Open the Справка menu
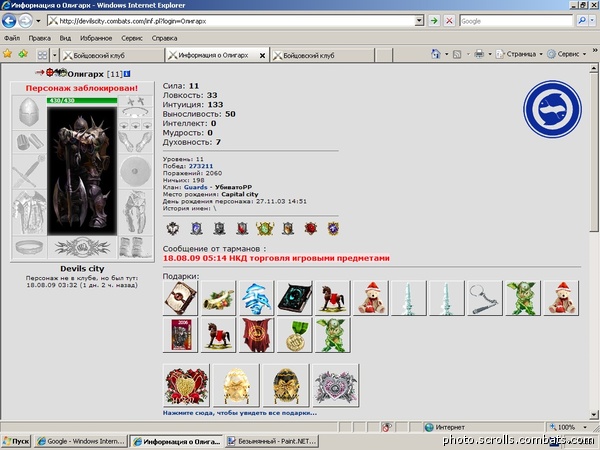 coord(165,38)
